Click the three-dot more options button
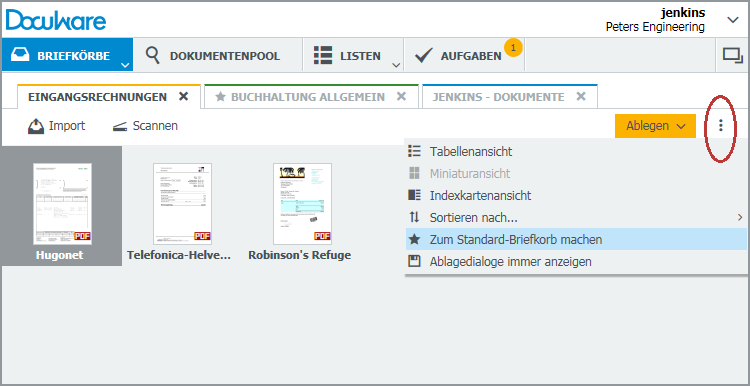 click(721, 126)
